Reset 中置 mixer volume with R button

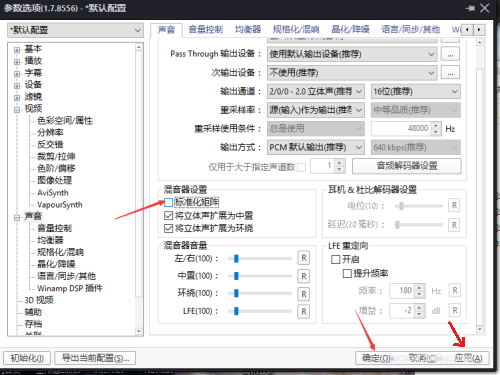click(x=304, y=276)
